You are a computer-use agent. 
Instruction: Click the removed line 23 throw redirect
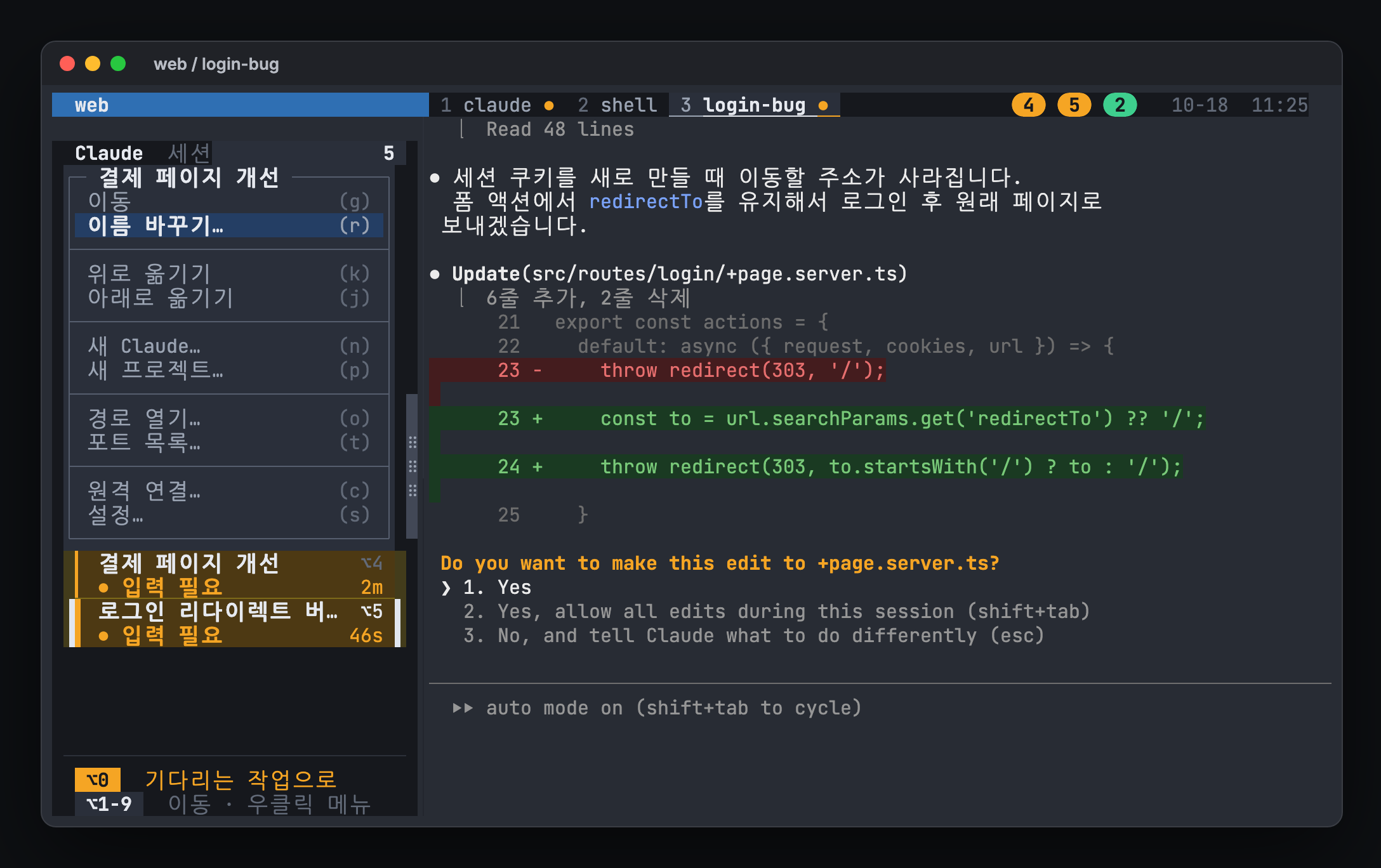point(657,370)
